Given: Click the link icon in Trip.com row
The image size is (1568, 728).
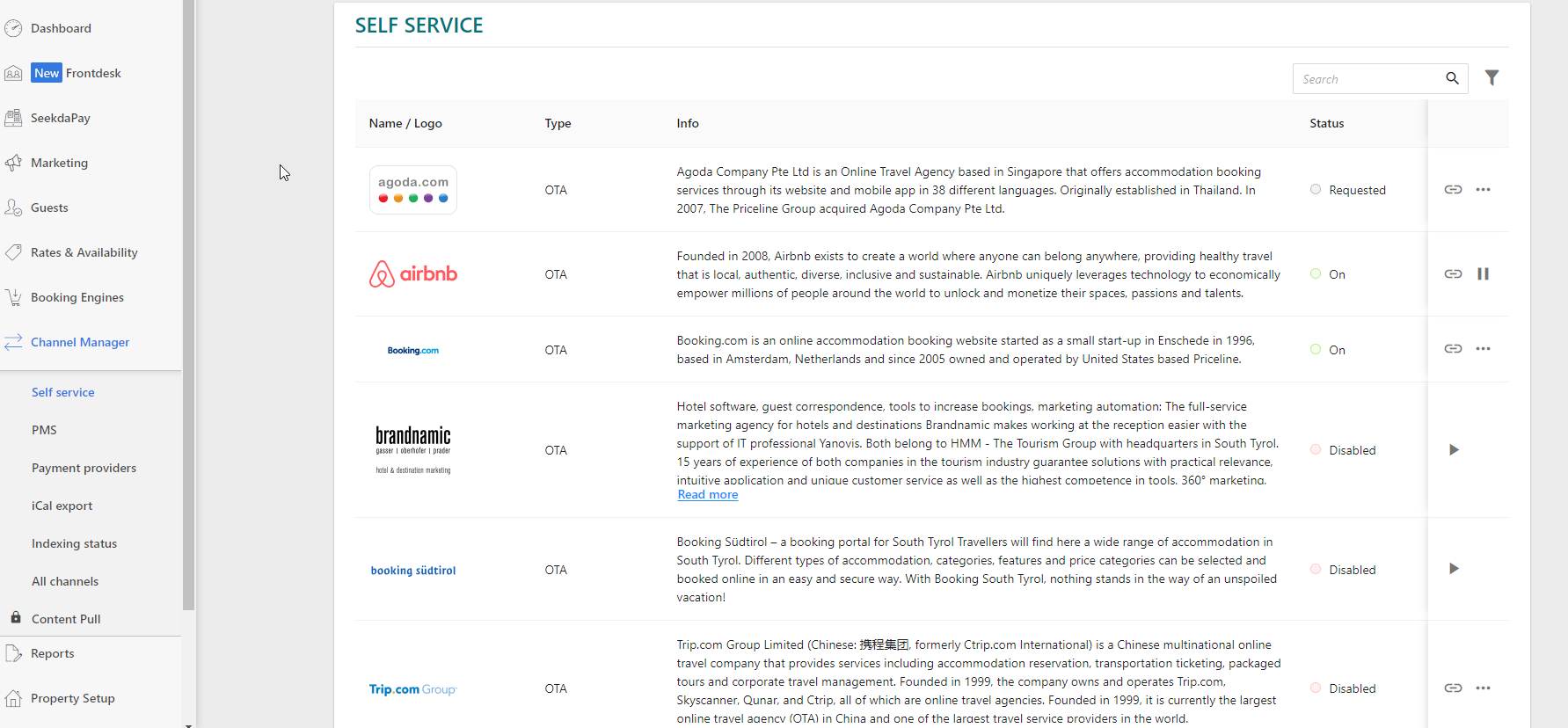Looking at the screenshot, I should click(x=1453, y=688).
